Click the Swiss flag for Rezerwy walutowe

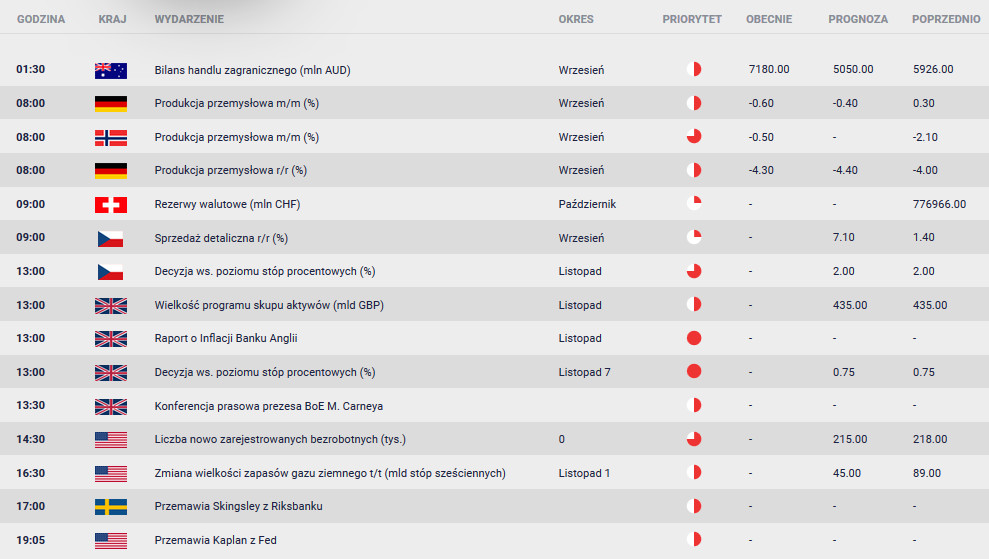click(x=110, y=204)
